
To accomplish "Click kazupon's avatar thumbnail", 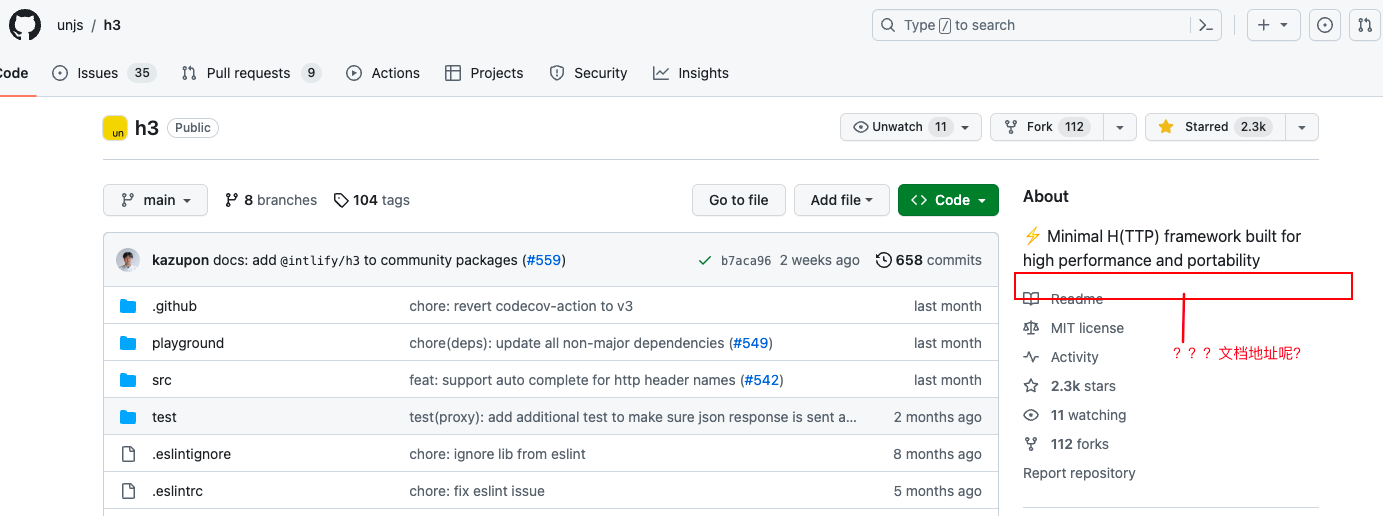I will 128,260.
